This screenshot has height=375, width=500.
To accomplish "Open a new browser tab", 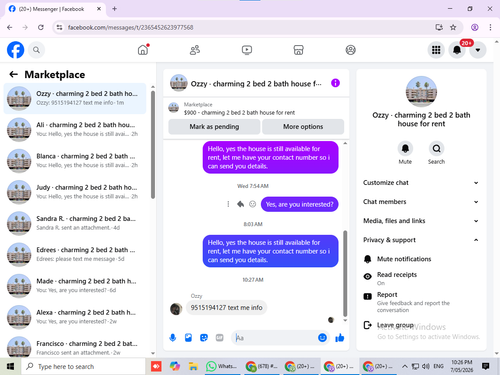I will pyautogui.click(x=114, y=9).
